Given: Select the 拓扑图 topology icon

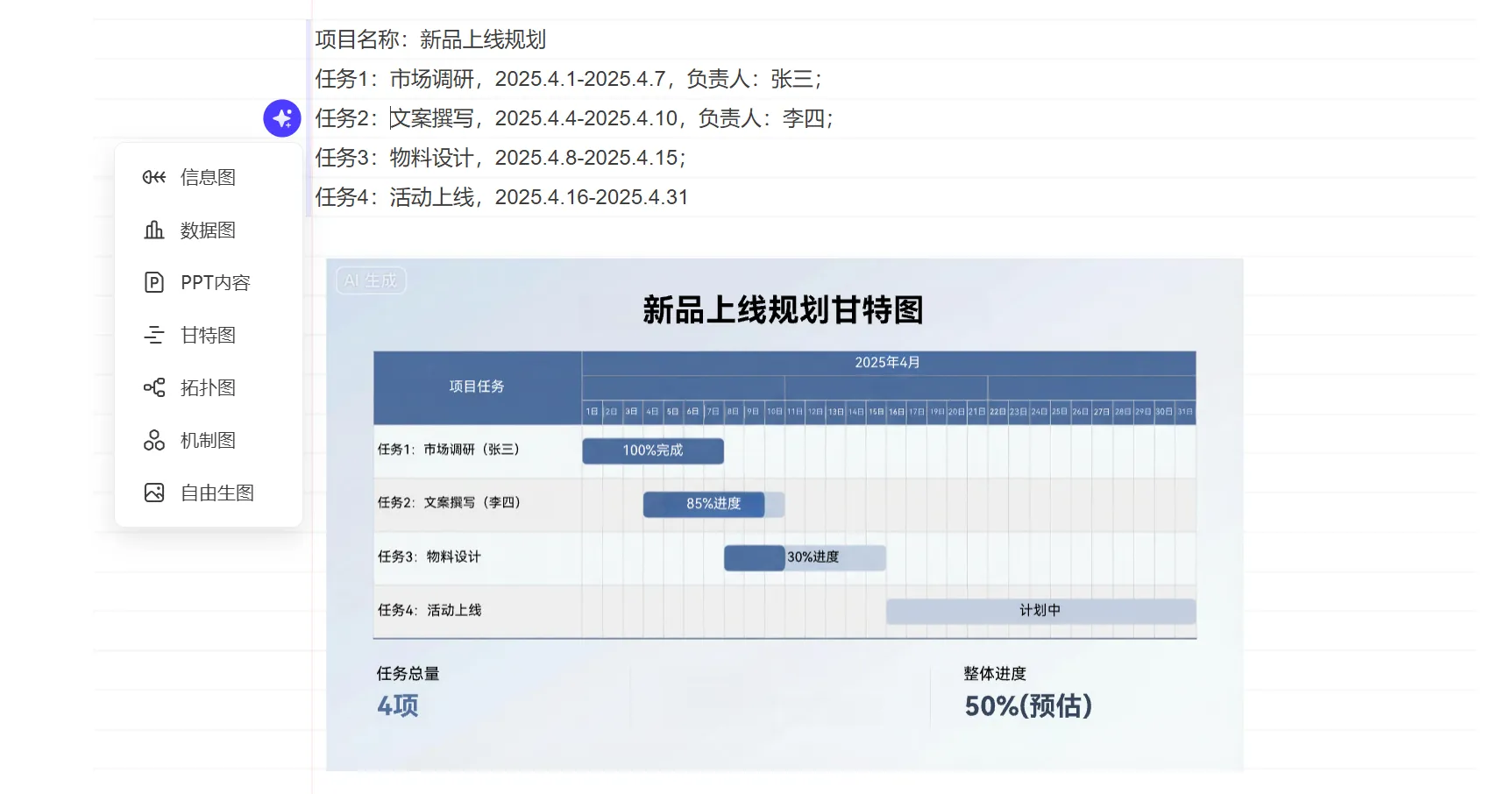Looking at the screenshot, I should (154, 387).
